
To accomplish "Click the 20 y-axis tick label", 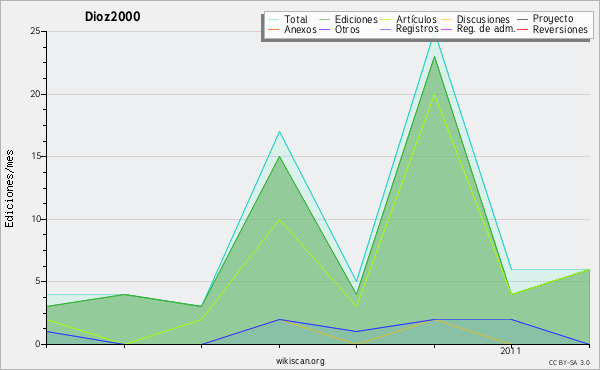I will [x=36, y=94].
